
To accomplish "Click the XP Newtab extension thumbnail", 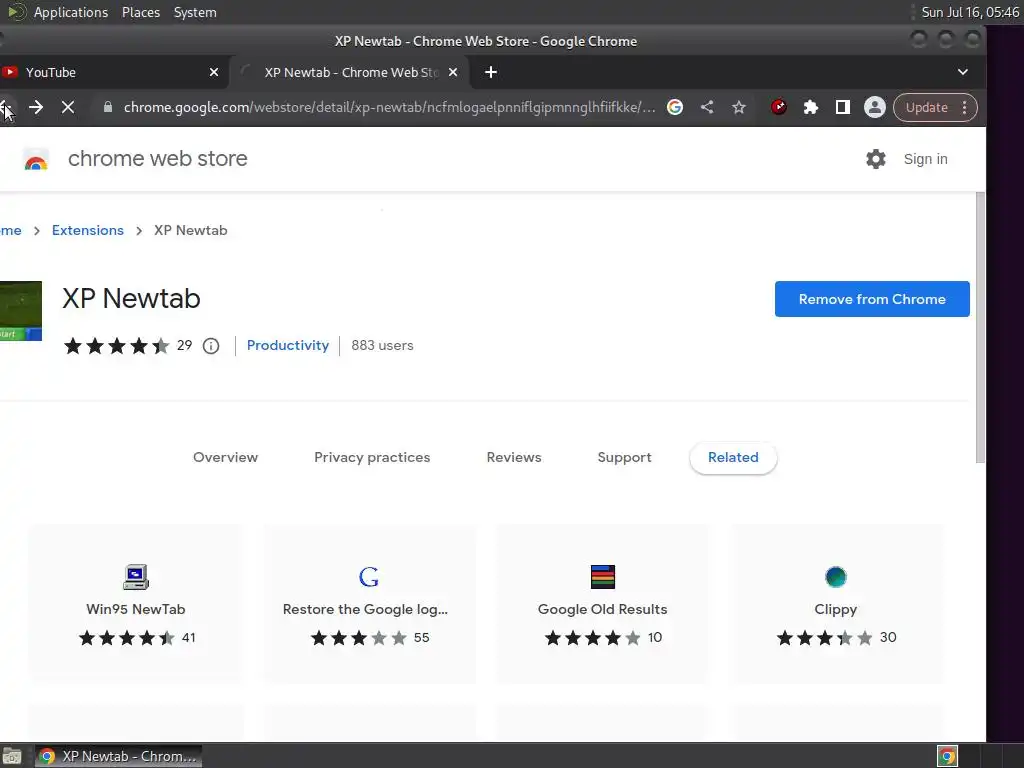I will (20, 311).
